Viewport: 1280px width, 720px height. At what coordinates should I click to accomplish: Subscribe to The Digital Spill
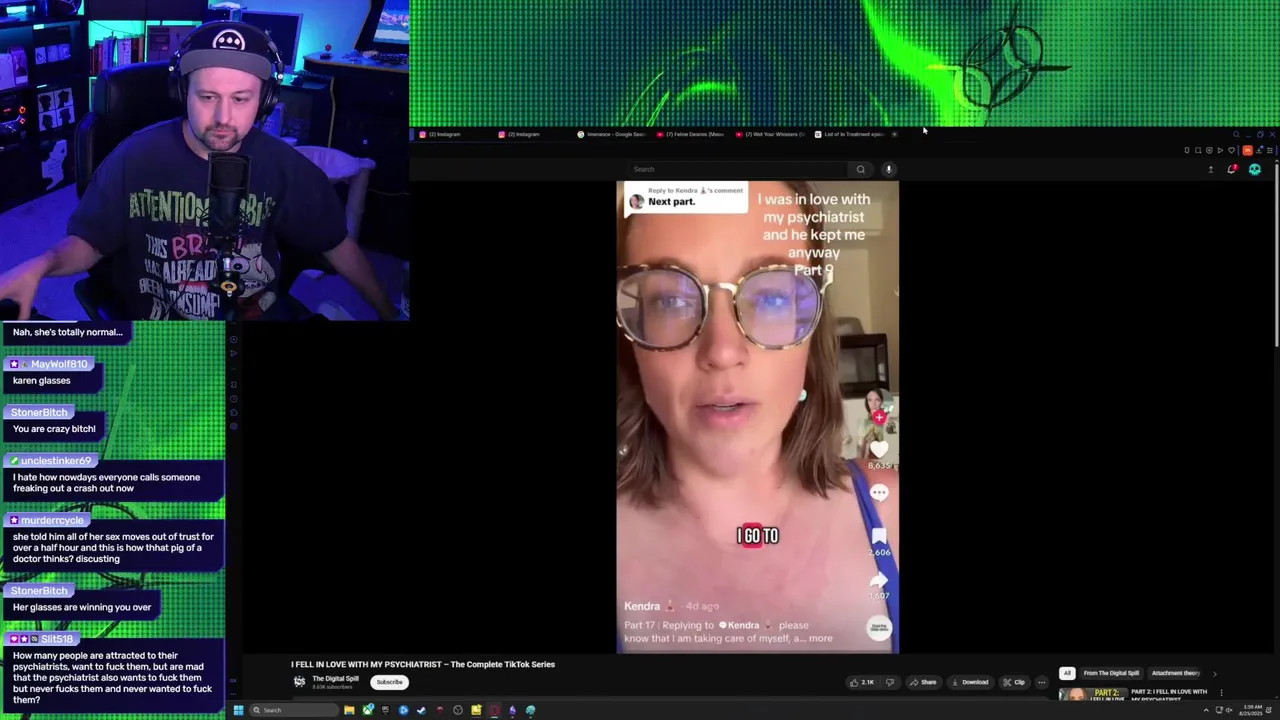389,682
